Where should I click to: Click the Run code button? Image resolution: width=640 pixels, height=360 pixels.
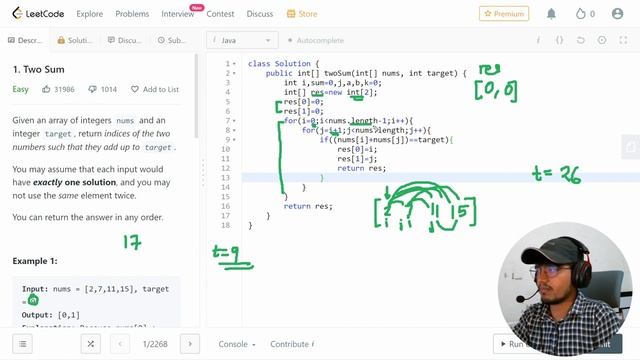pyautogui.click(x=512, y=344)
